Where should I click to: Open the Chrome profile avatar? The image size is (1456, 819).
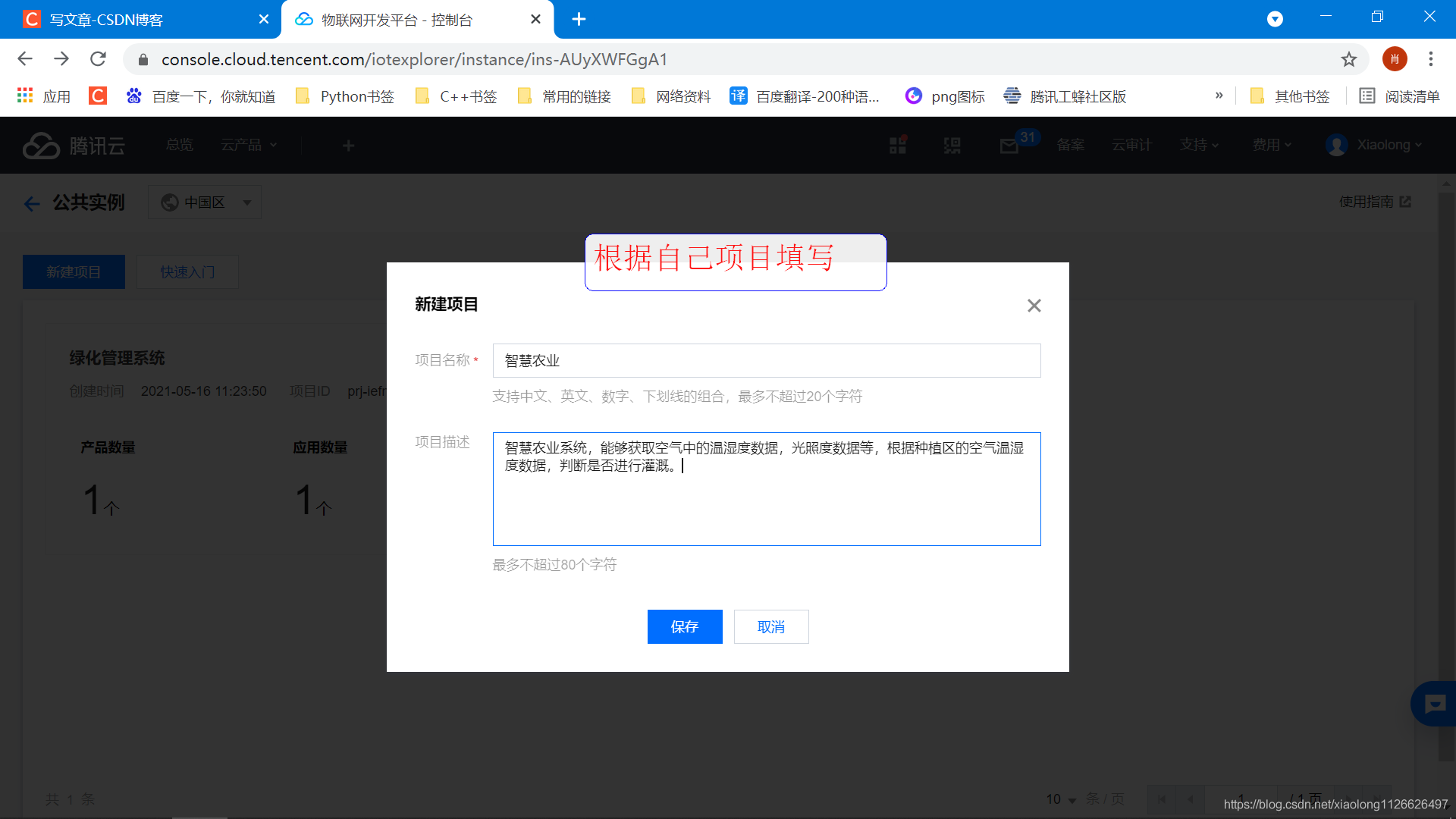(x=1394, y=59)
